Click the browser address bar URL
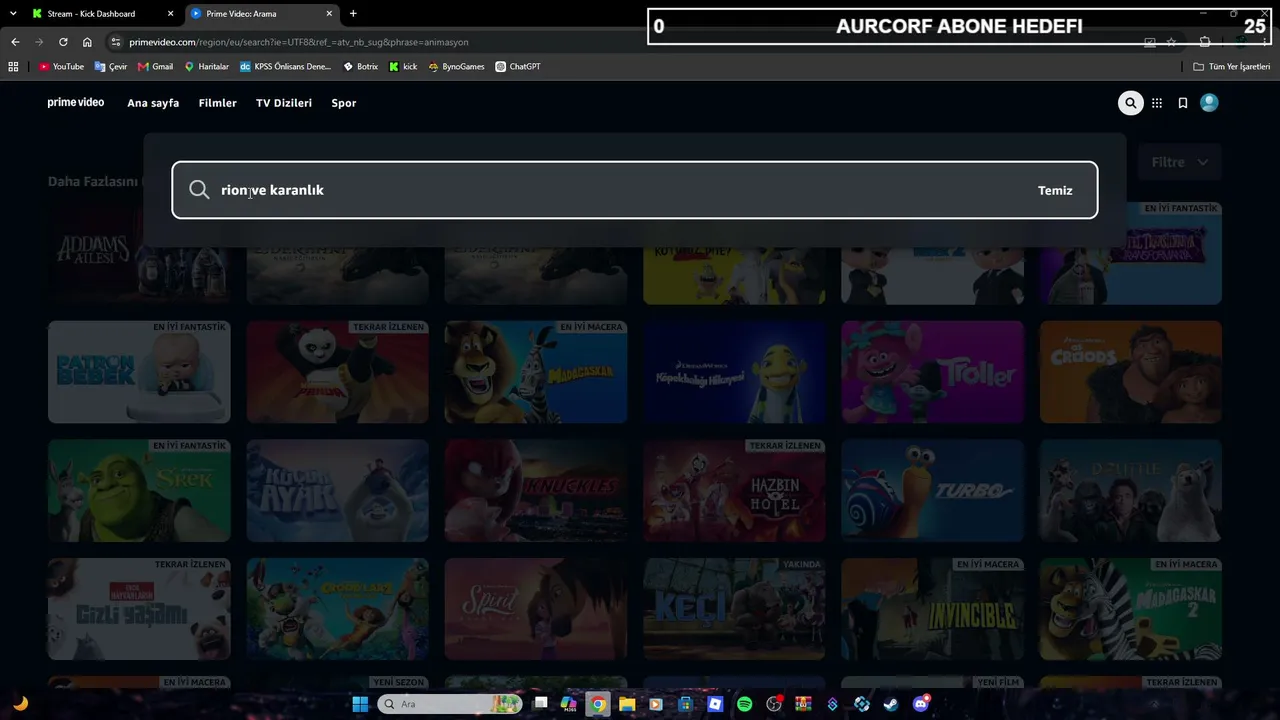 [299, 42]
